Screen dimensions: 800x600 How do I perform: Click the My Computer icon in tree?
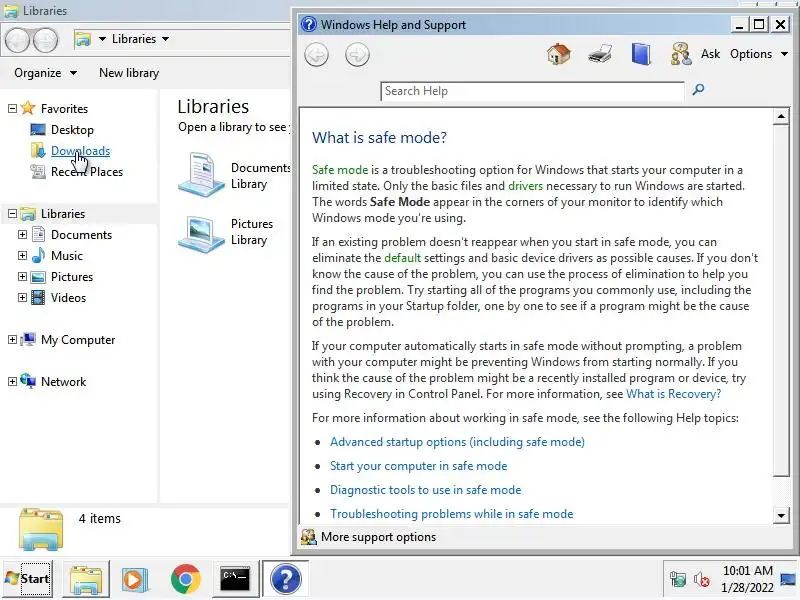click(x=28, y=339)
